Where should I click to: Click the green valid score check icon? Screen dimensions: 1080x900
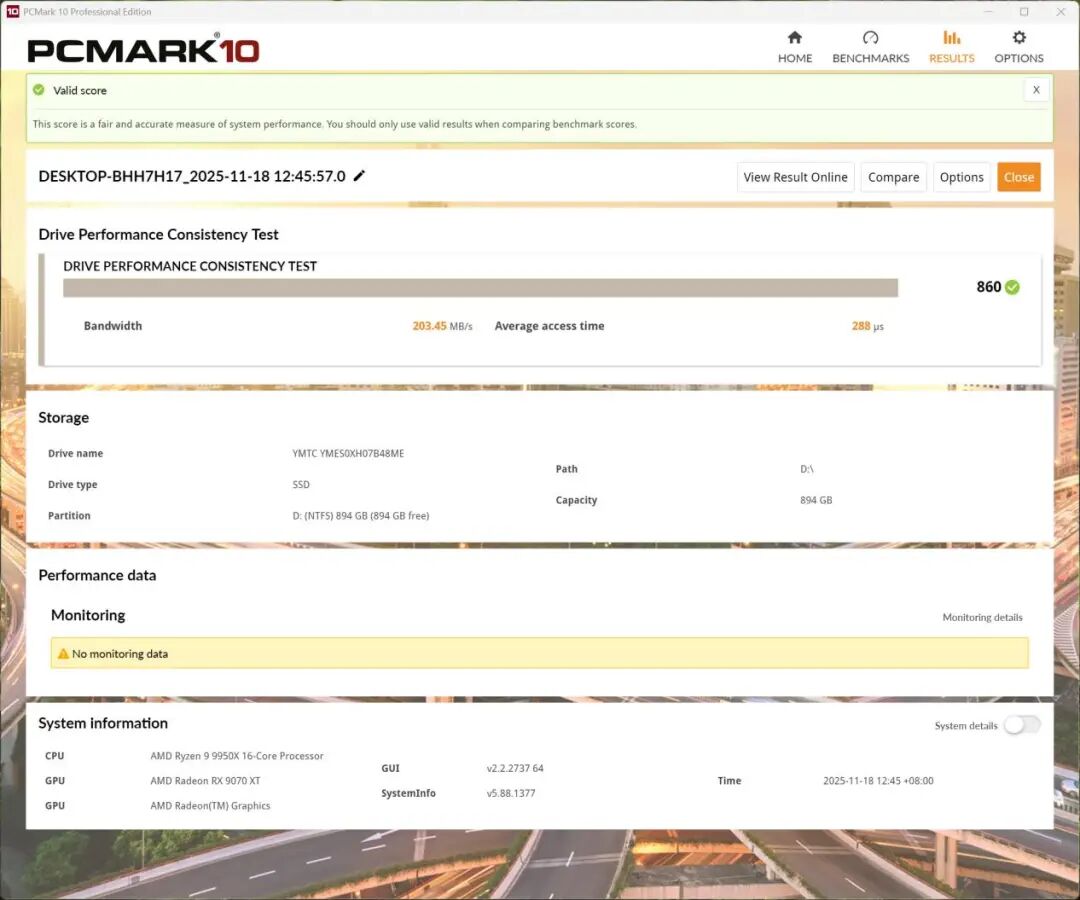pos(39,90)
